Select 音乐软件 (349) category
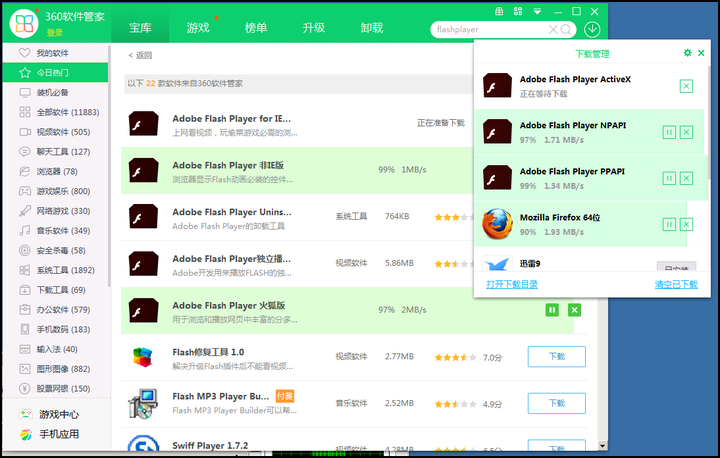This screenshot has width=720, height=458. [56, 231]
